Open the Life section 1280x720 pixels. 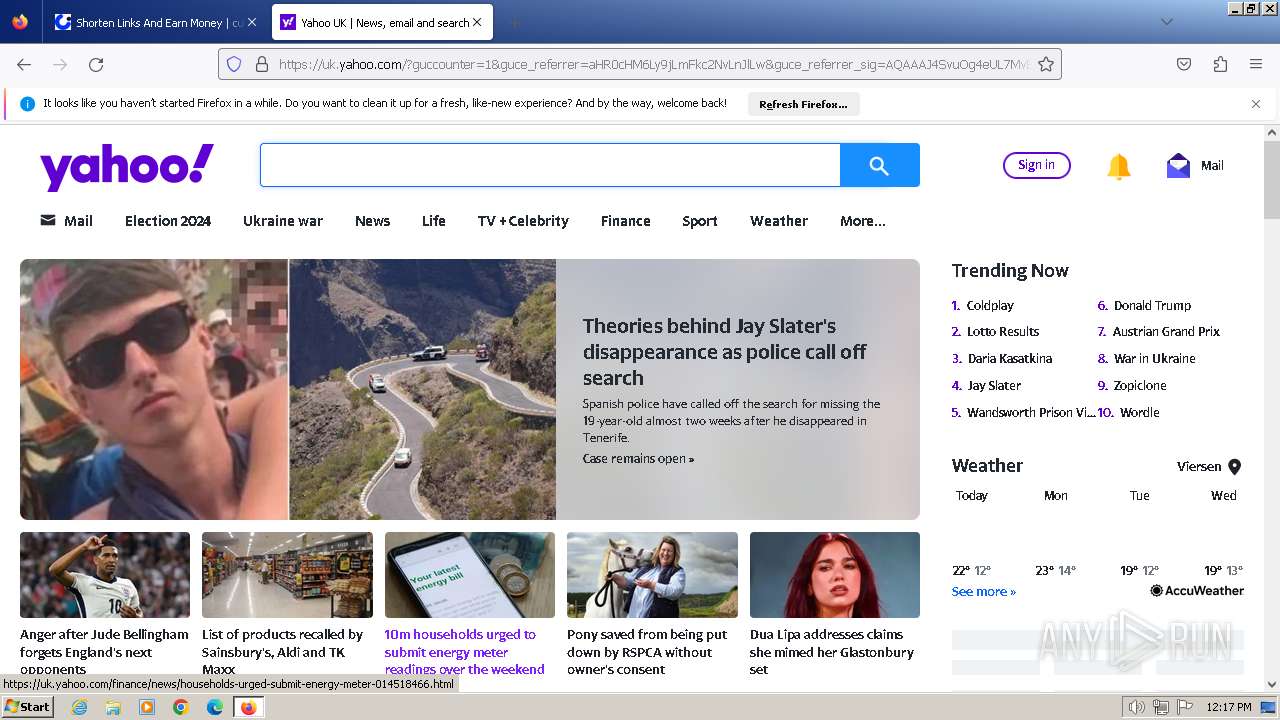pyautogui.click(x=434, y=221)
